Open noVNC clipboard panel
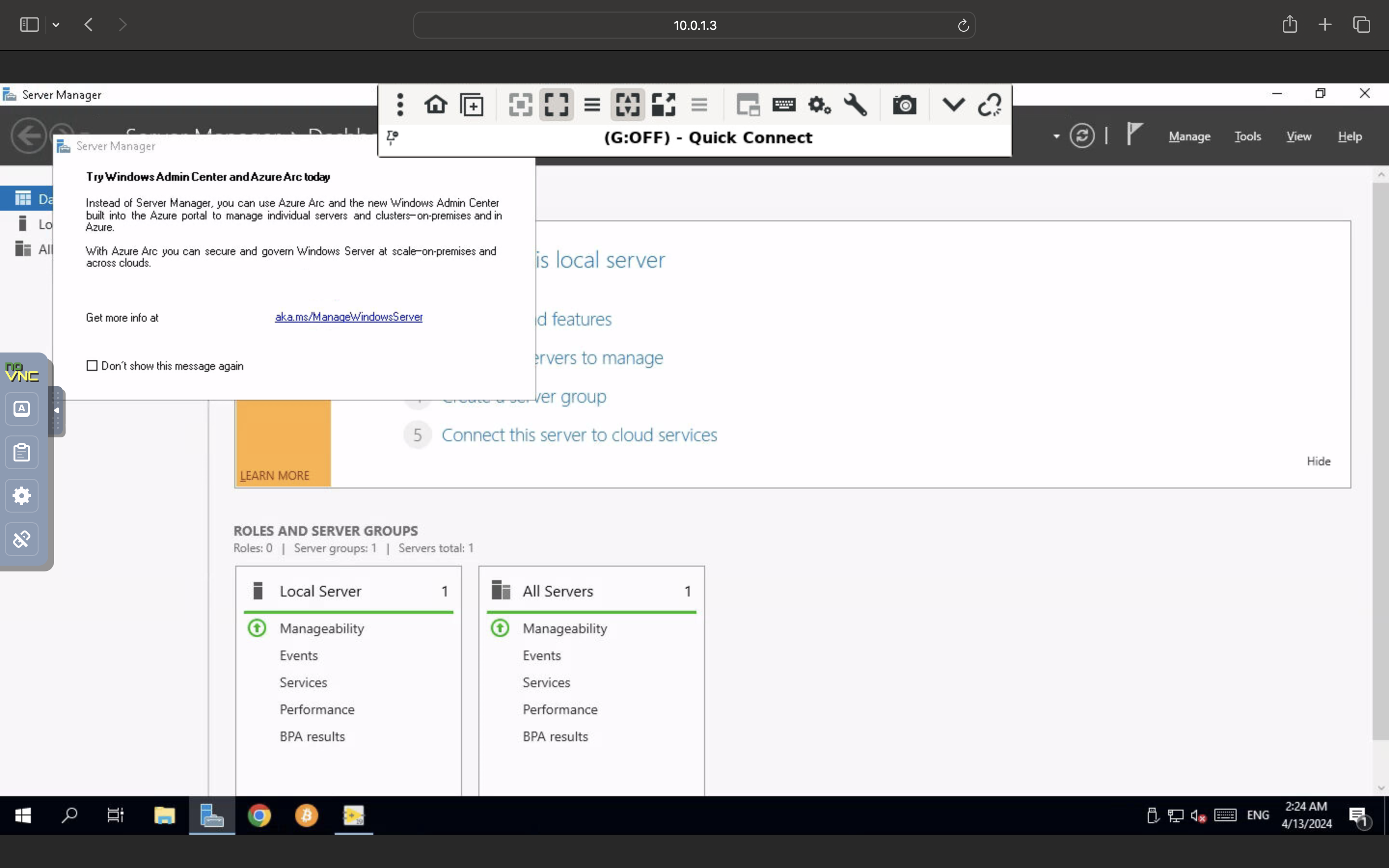 tap(22, 452)
